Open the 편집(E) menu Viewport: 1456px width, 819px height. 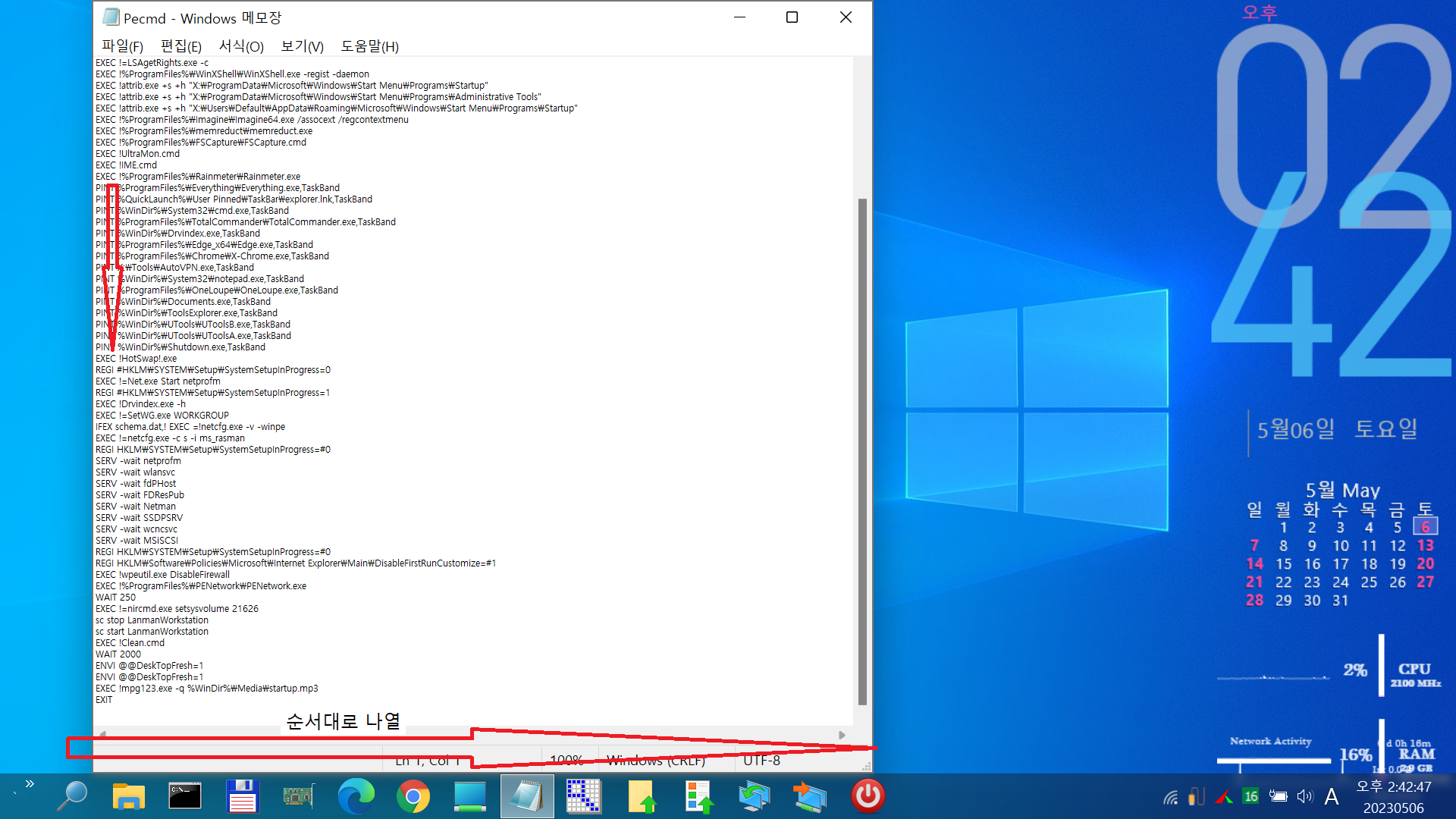coord(181,46)
